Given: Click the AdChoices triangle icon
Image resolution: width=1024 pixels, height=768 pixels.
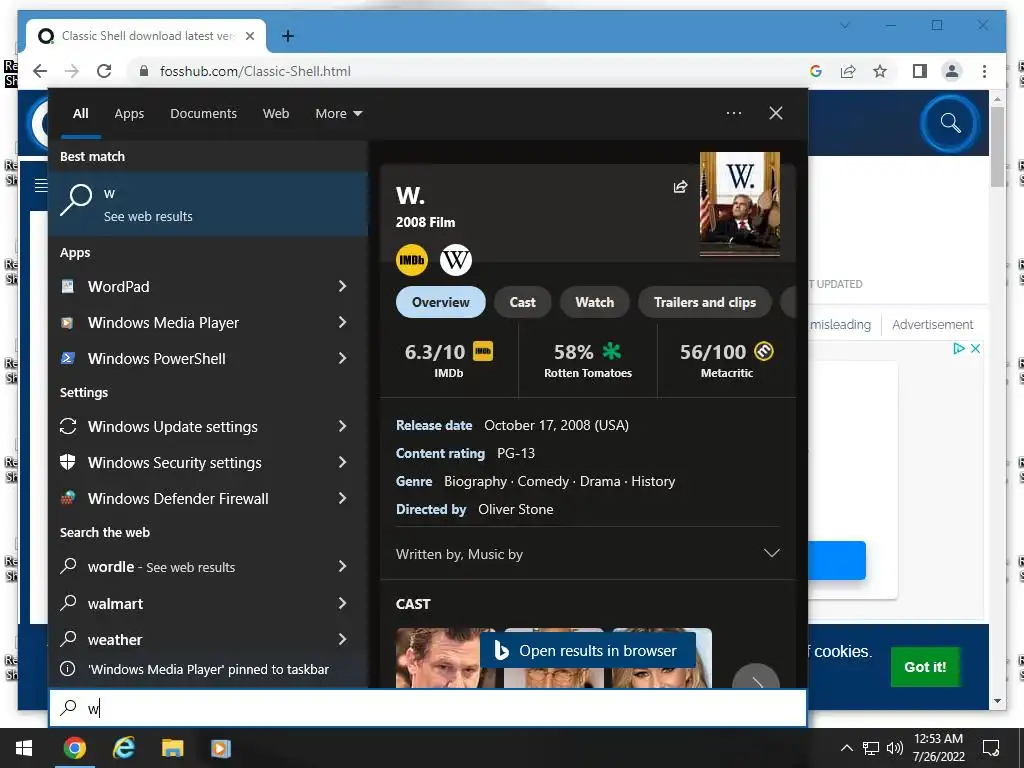Looking at the screenshot, I should [x=959, y=348].
